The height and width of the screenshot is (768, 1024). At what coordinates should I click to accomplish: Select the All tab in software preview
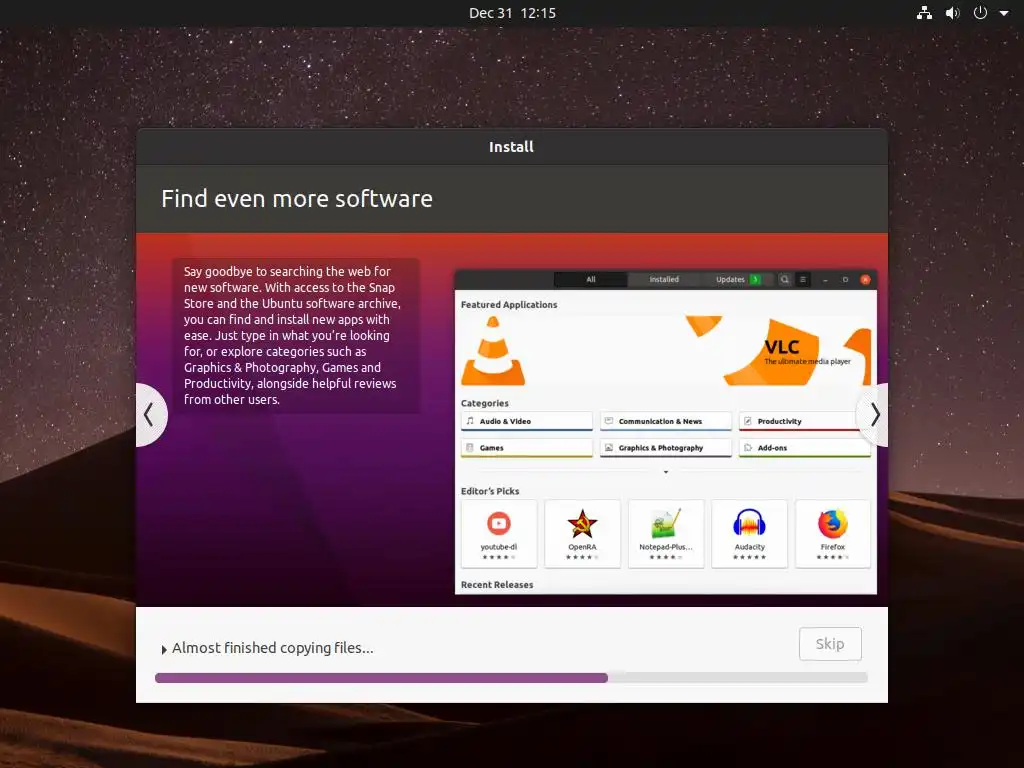pyautogui.click(x=590, y=280)
